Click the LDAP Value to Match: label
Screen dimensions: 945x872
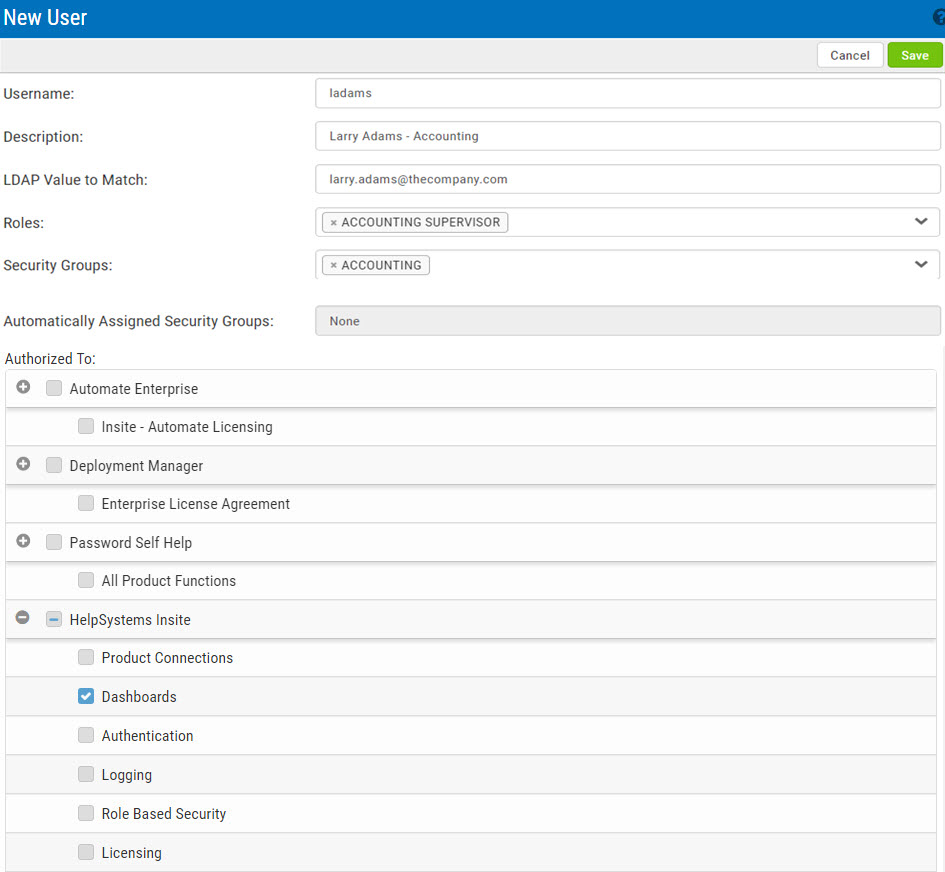click(75, 180)
